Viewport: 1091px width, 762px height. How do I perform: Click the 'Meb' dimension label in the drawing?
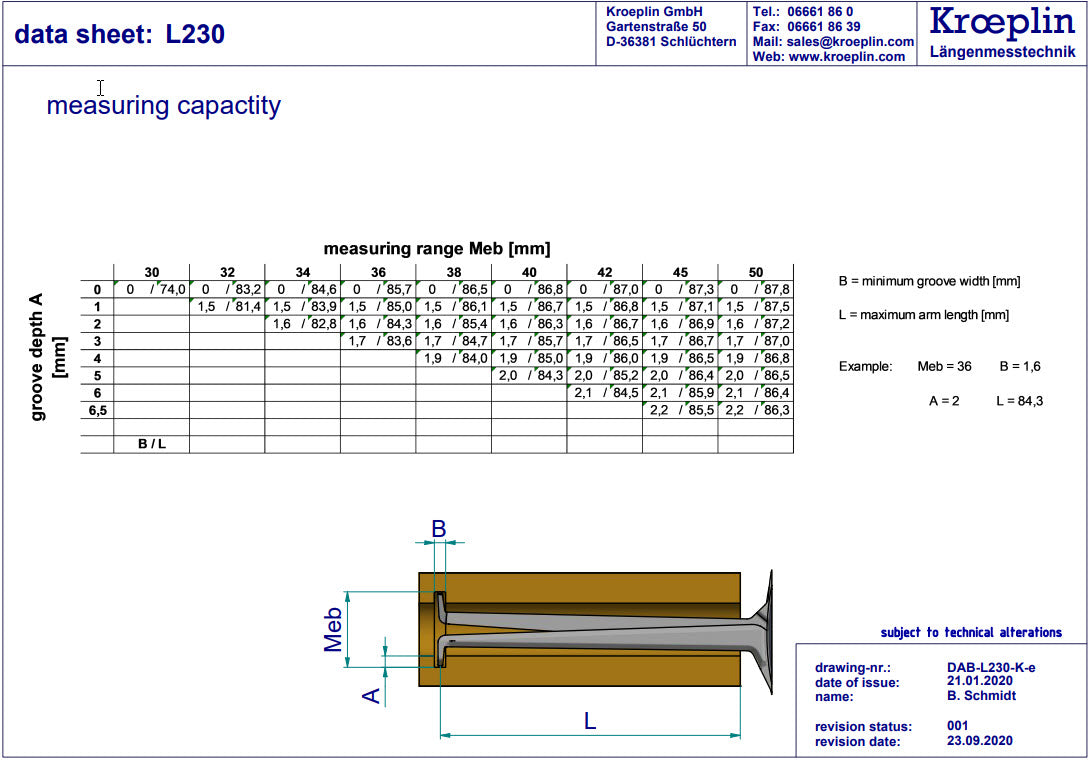click(x=334, y=629)
